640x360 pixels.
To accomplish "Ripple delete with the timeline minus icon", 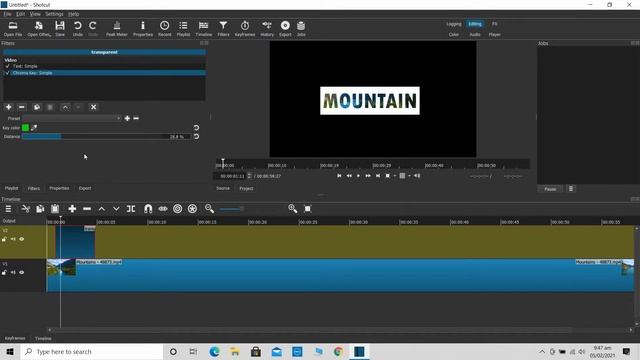I will click(x=87, y=209).
